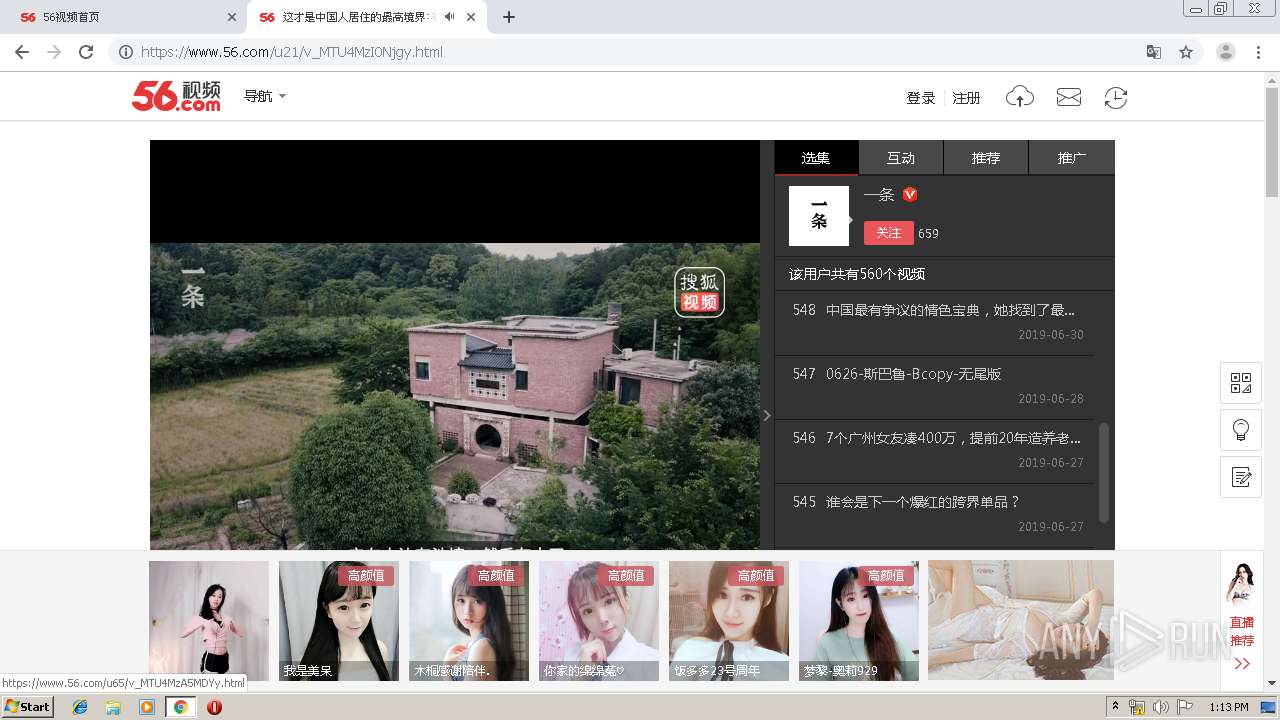Open the translate page icon
1280x720 pixels.
(x=1154, y=52)
